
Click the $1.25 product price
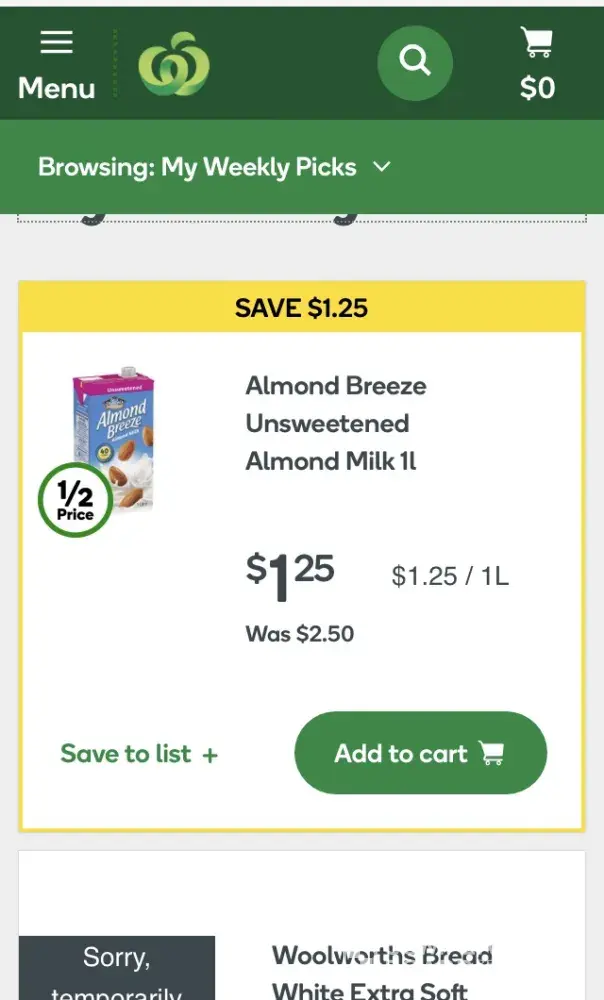(290, 577)
